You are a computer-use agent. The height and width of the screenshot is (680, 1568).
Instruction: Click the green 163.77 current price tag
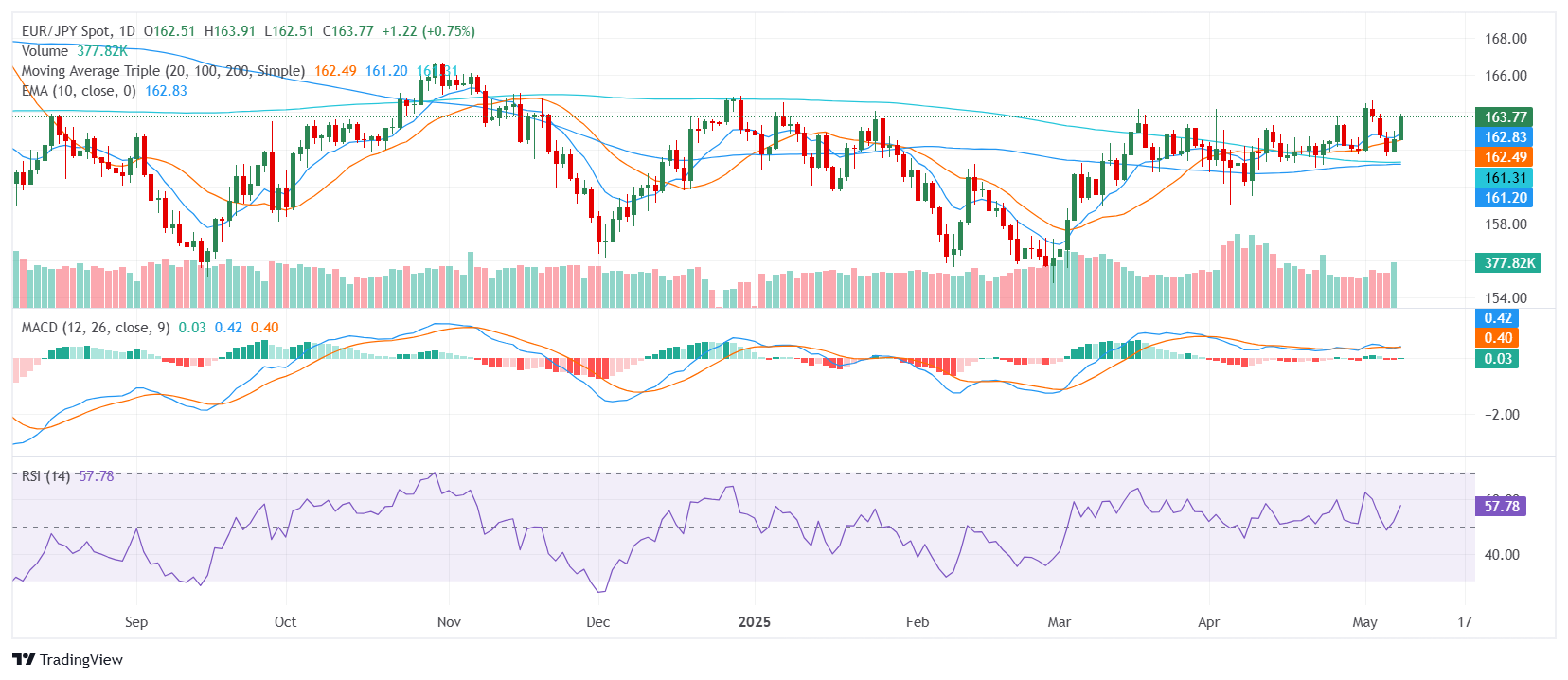tap(1505, 117)
